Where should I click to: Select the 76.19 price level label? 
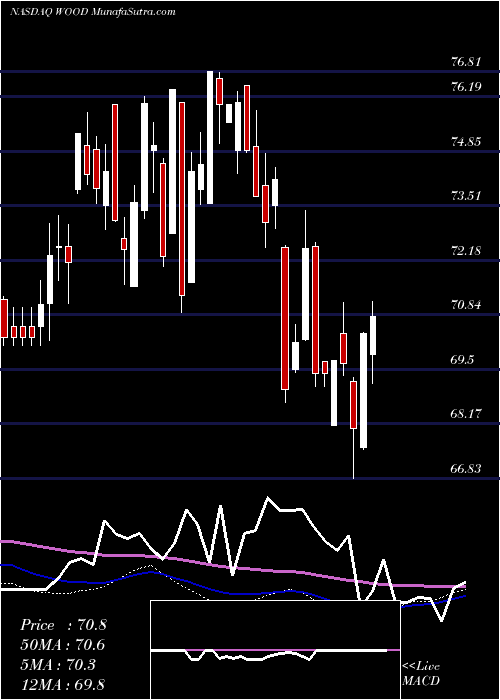[x=466, y=87]
